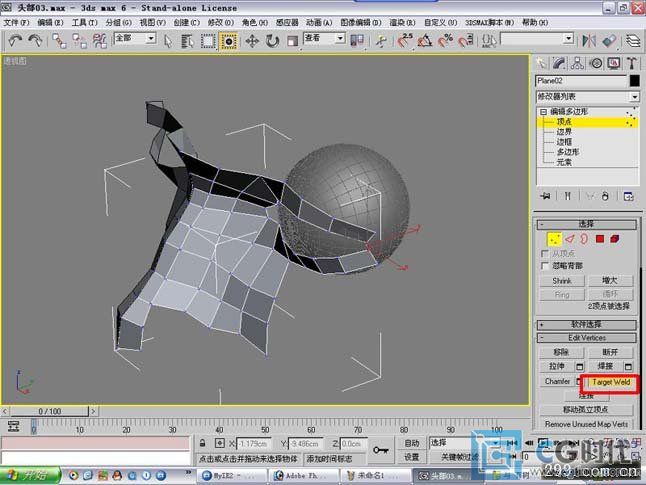Select the Border sub-object level icon

point(584,239)
